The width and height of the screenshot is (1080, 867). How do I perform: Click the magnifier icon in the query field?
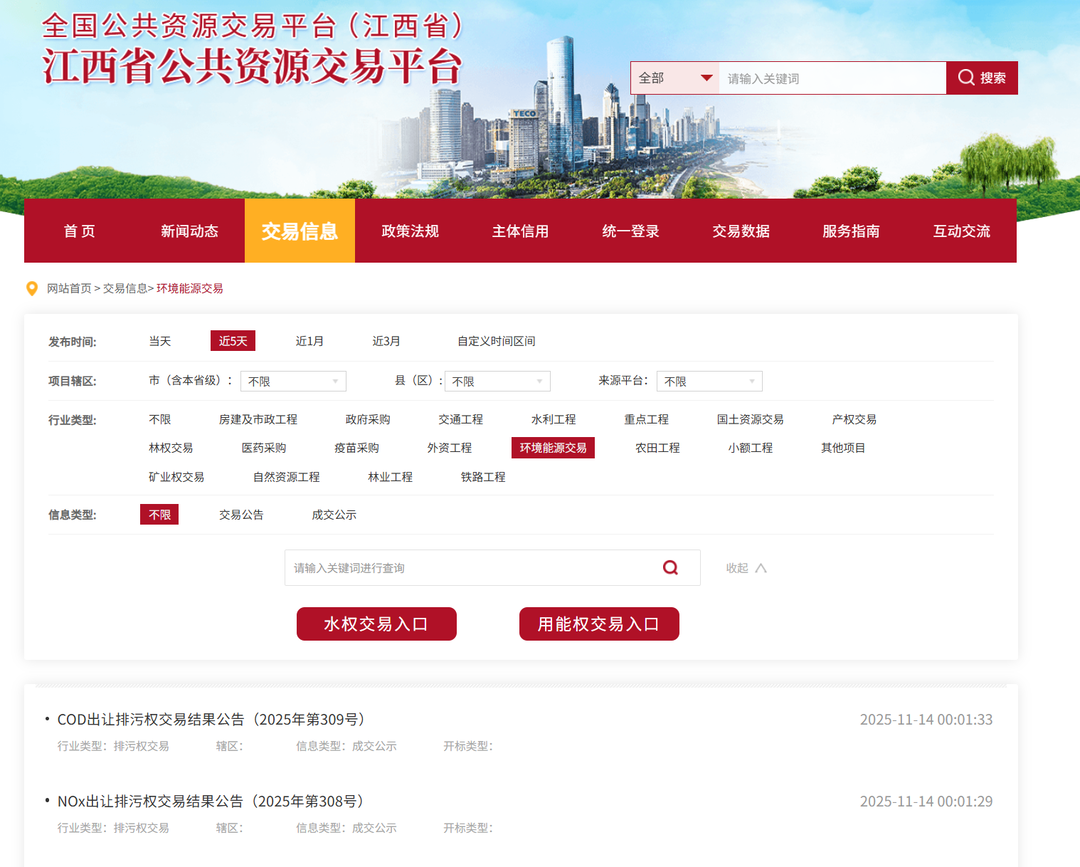(670, 567)
